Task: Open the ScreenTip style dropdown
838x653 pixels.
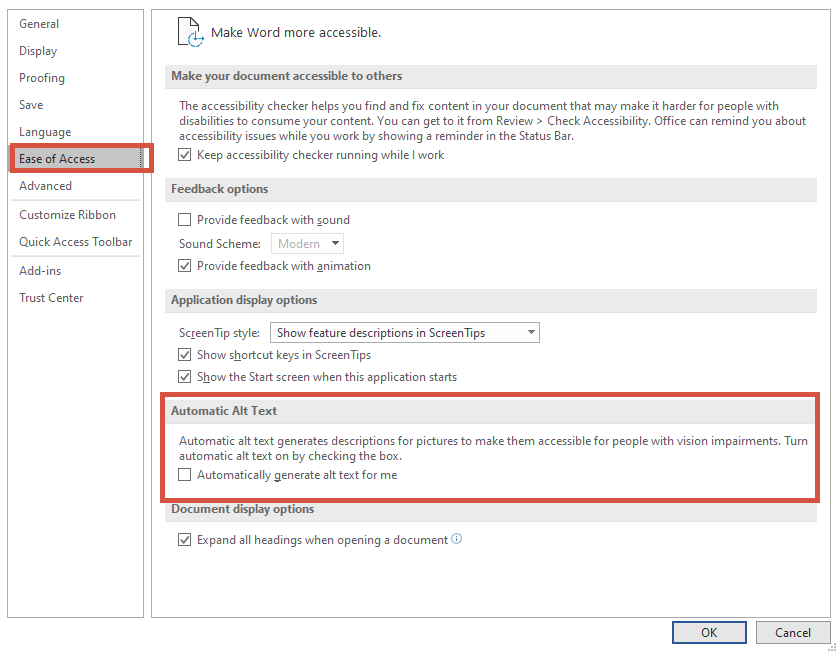Action: tap(405, 333)
